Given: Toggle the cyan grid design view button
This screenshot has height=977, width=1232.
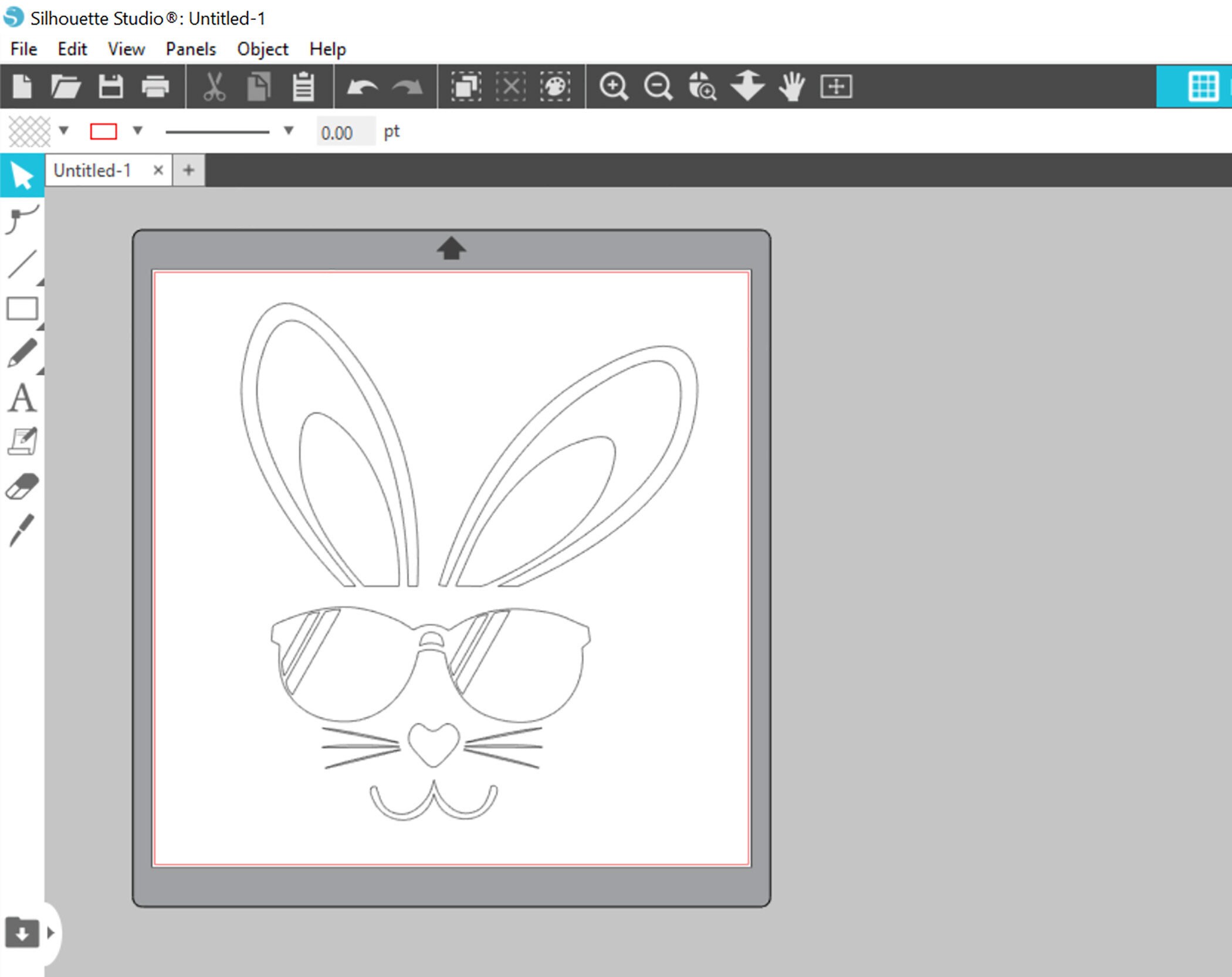Looking at the screenshot, I should click(x=1203, y=87).
